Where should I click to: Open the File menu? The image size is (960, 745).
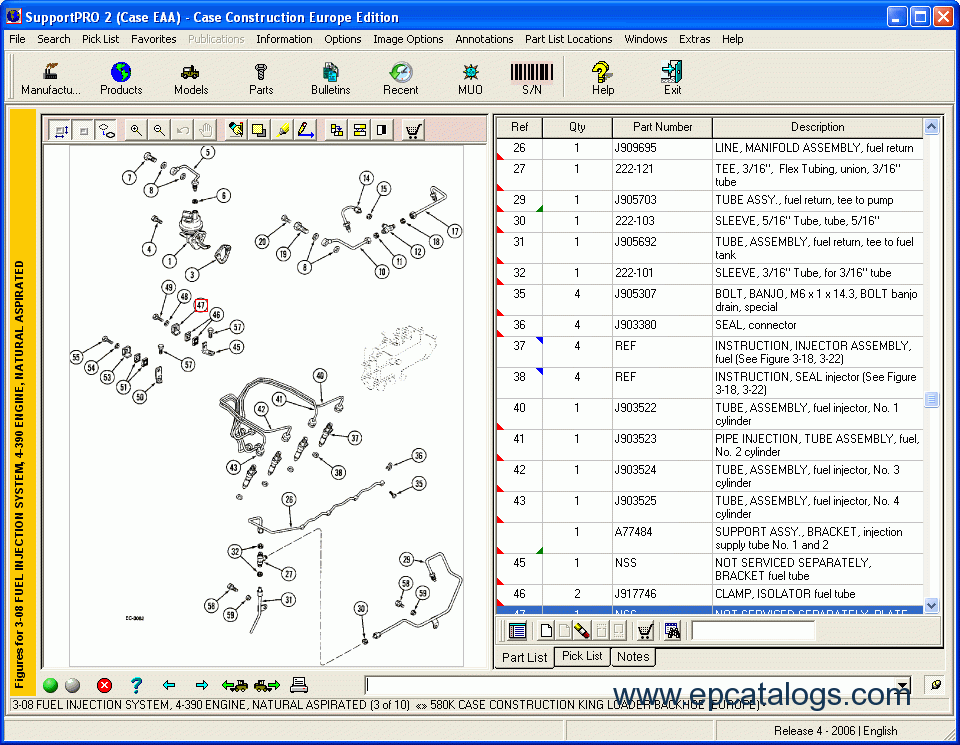click(x=17, y=39)
